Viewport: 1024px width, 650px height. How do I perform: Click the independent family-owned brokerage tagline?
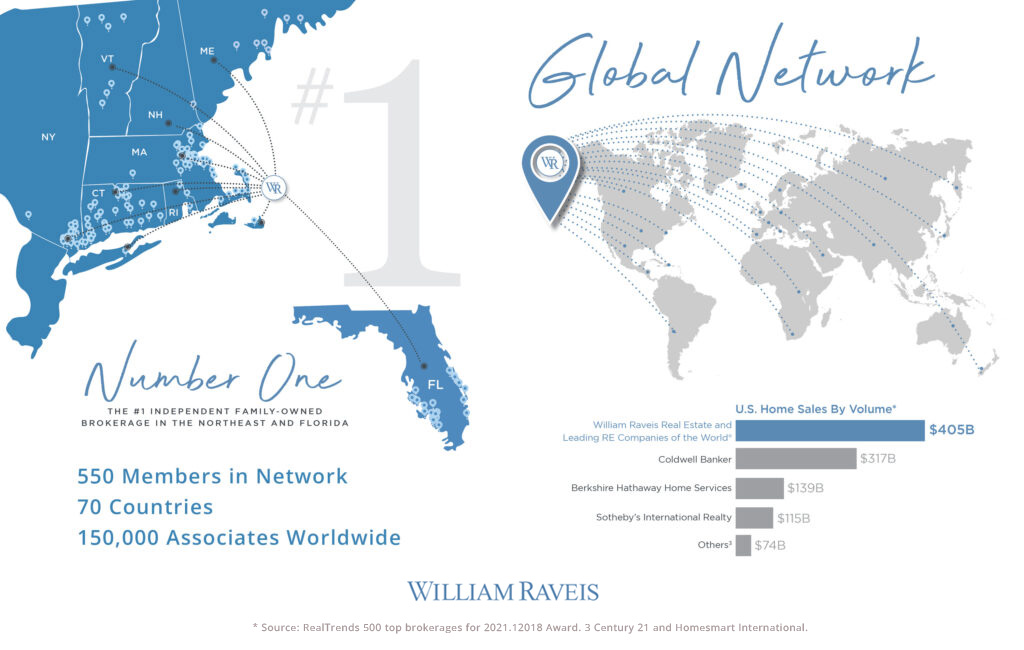pos(215,417)
